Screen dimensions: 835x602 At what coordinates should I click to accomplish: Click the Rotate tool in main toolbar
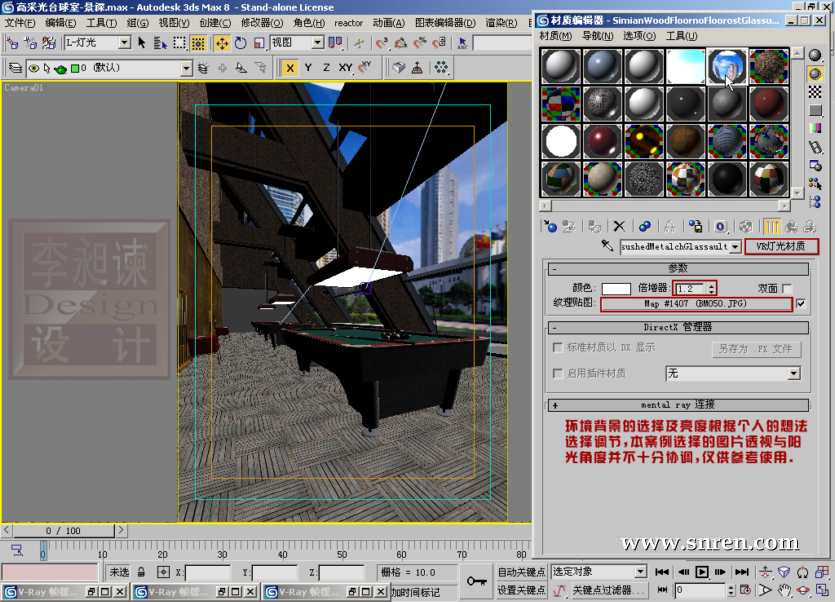pos(241,43)
